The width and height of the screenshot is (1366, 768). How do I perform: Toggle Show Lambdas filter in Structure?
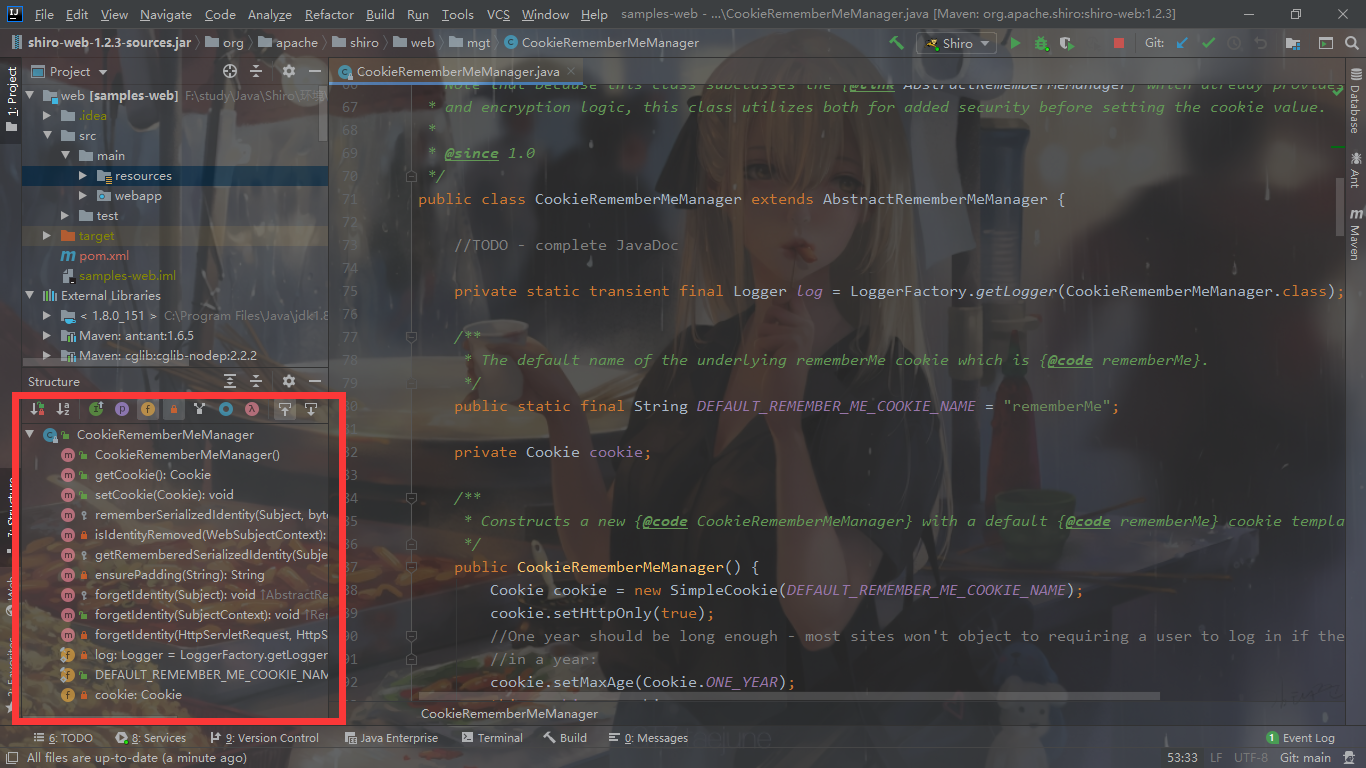click(252, 409)
